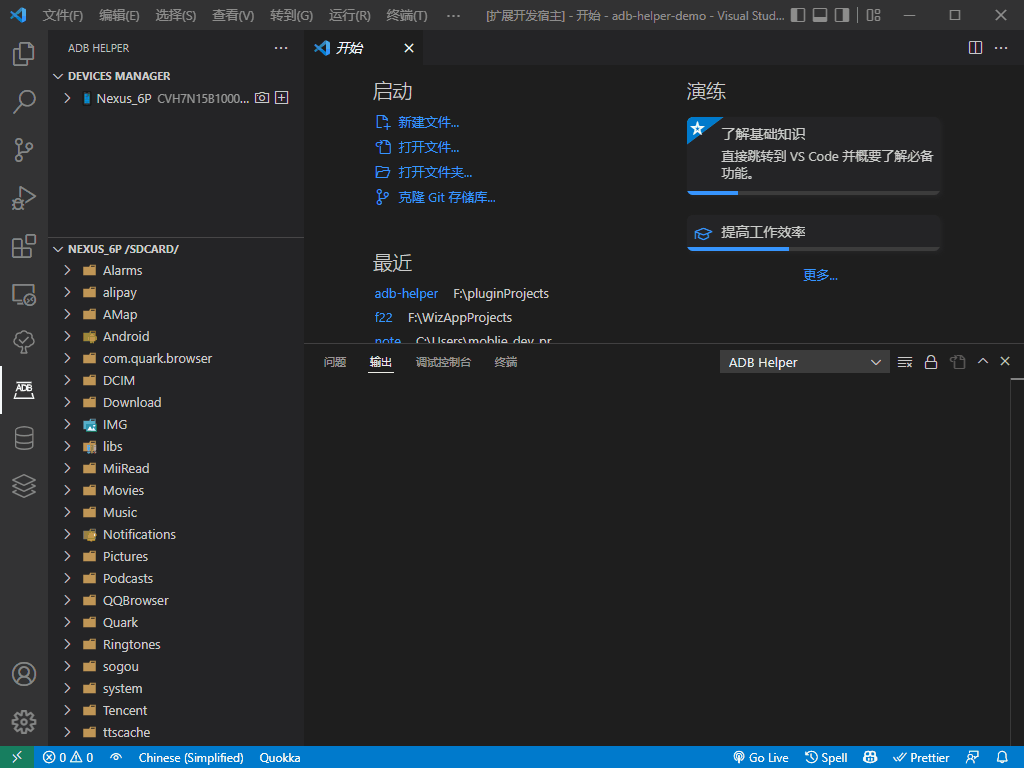Toggle Spell checking in status bar
Viewport: 1024px width, 768px height.
coord(826,757)
